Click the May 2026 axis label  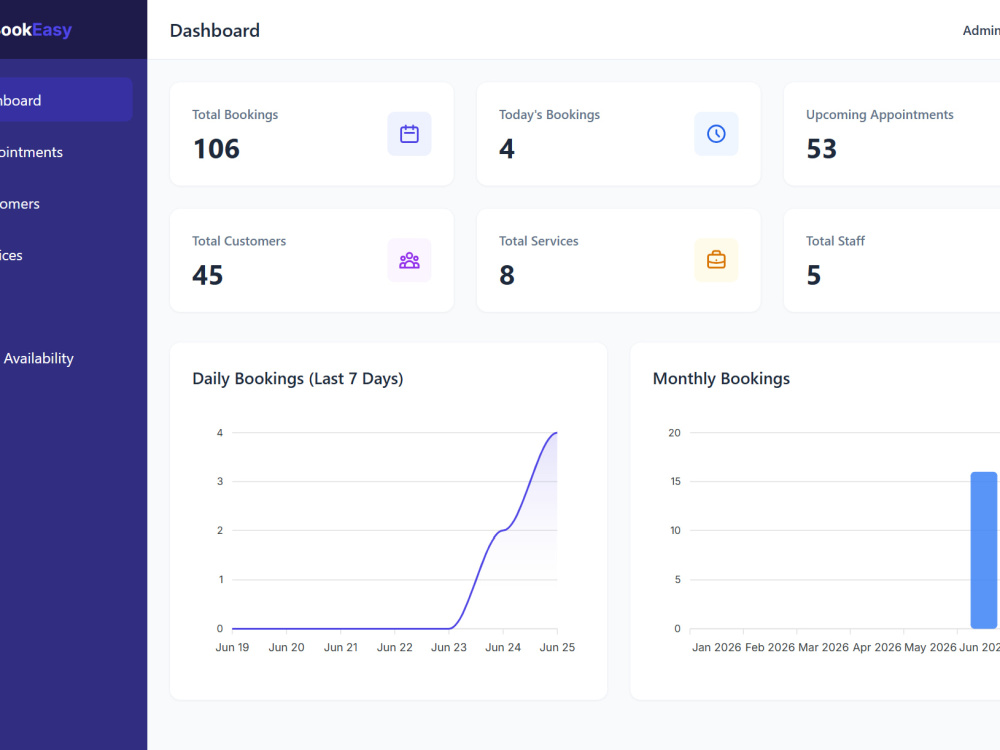click(x=930, y=647)
